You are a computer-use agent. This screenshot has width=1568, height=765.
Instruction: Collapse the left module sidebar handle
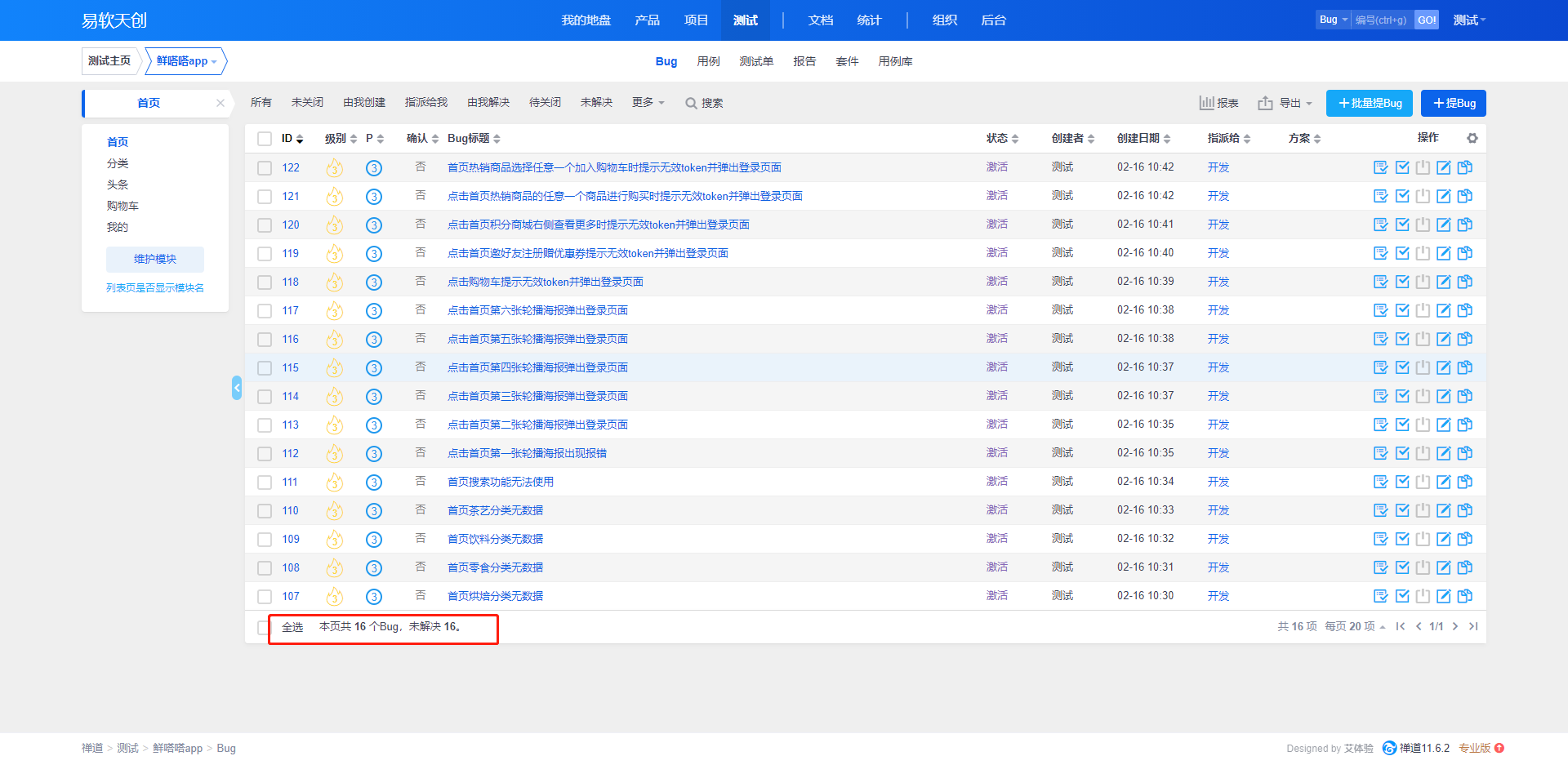tap(237, 388)
